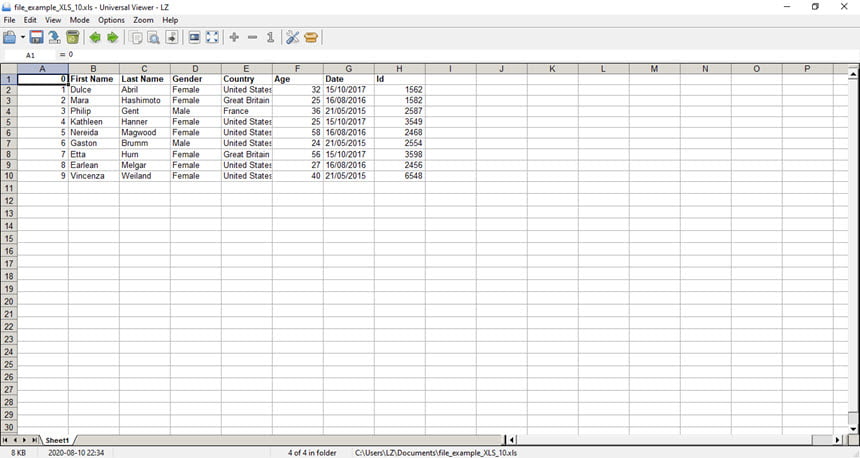Click the cell containing 'Magwood'
The height and width of the screenshot is (458, 860).
click(145, 132)
